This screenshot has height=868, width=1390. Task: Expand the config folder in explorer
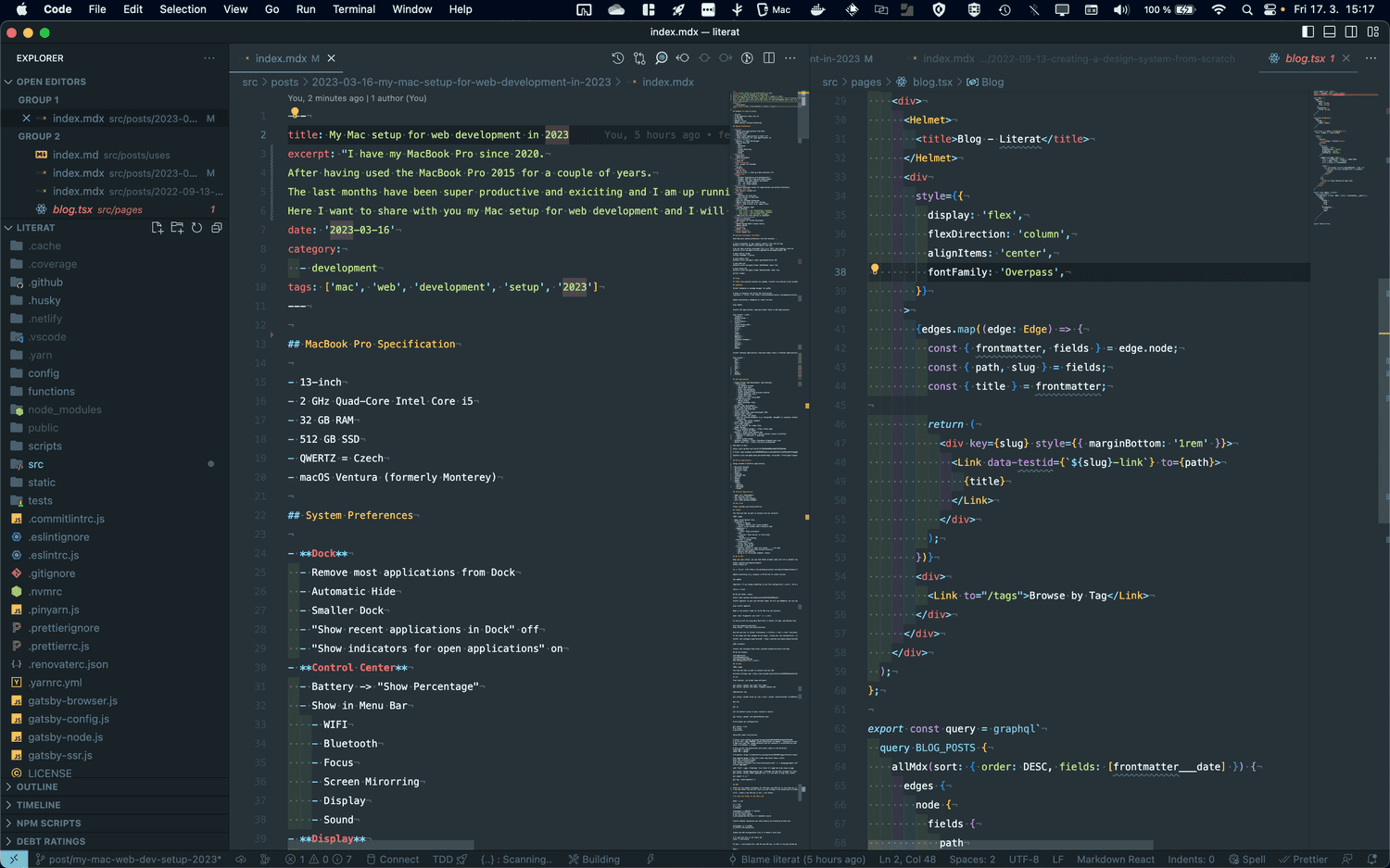[114, 373]
